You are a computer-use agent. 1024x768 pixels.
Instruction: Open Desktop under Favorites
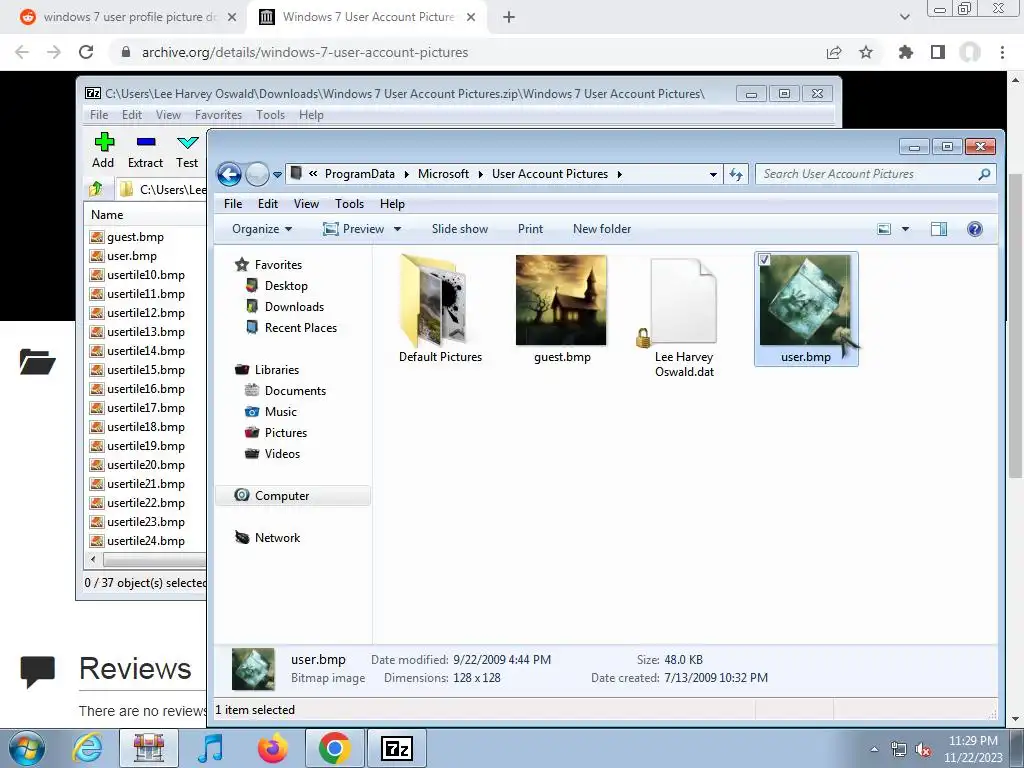click(x=286, y=286)
